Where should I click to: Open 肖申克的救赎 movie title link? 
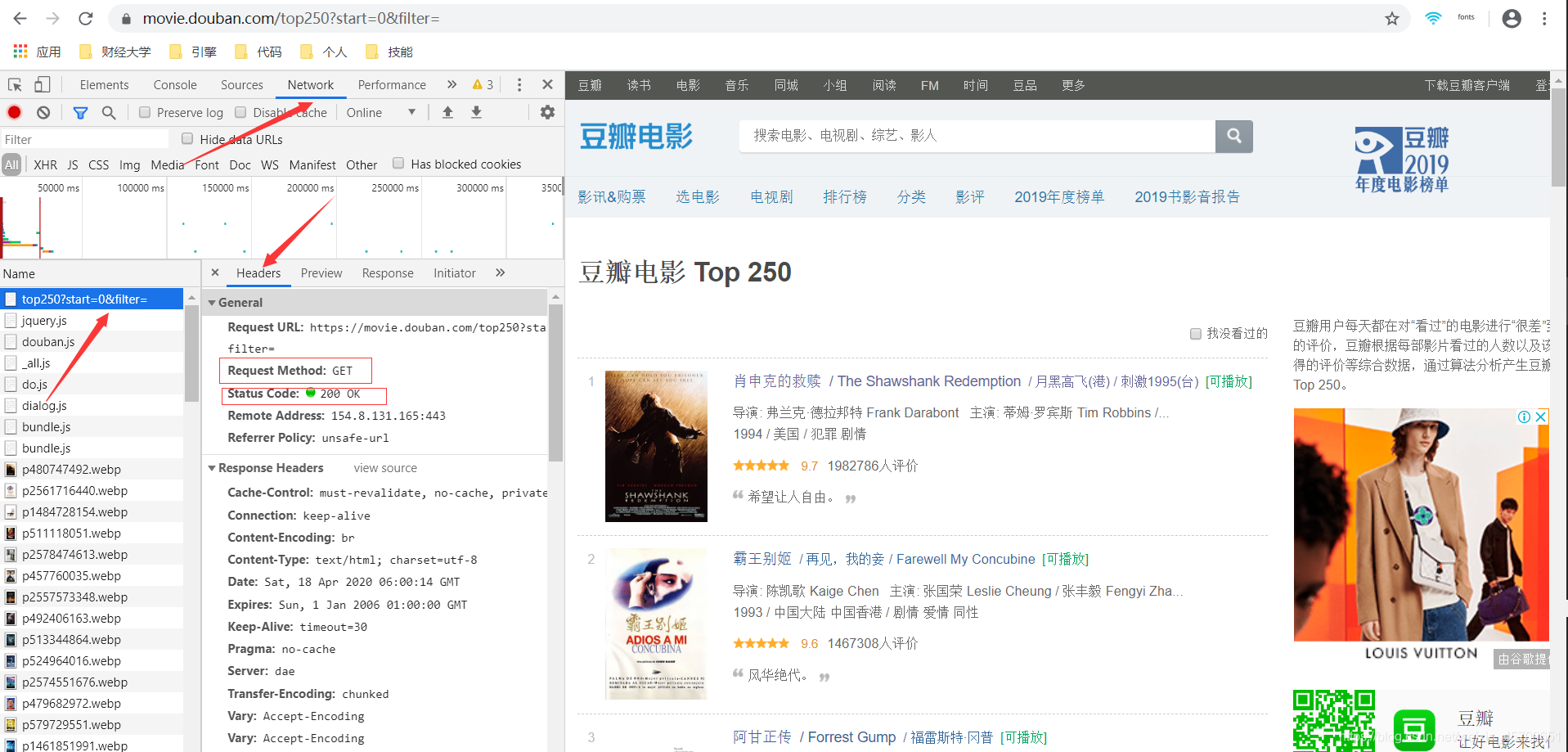777,381
